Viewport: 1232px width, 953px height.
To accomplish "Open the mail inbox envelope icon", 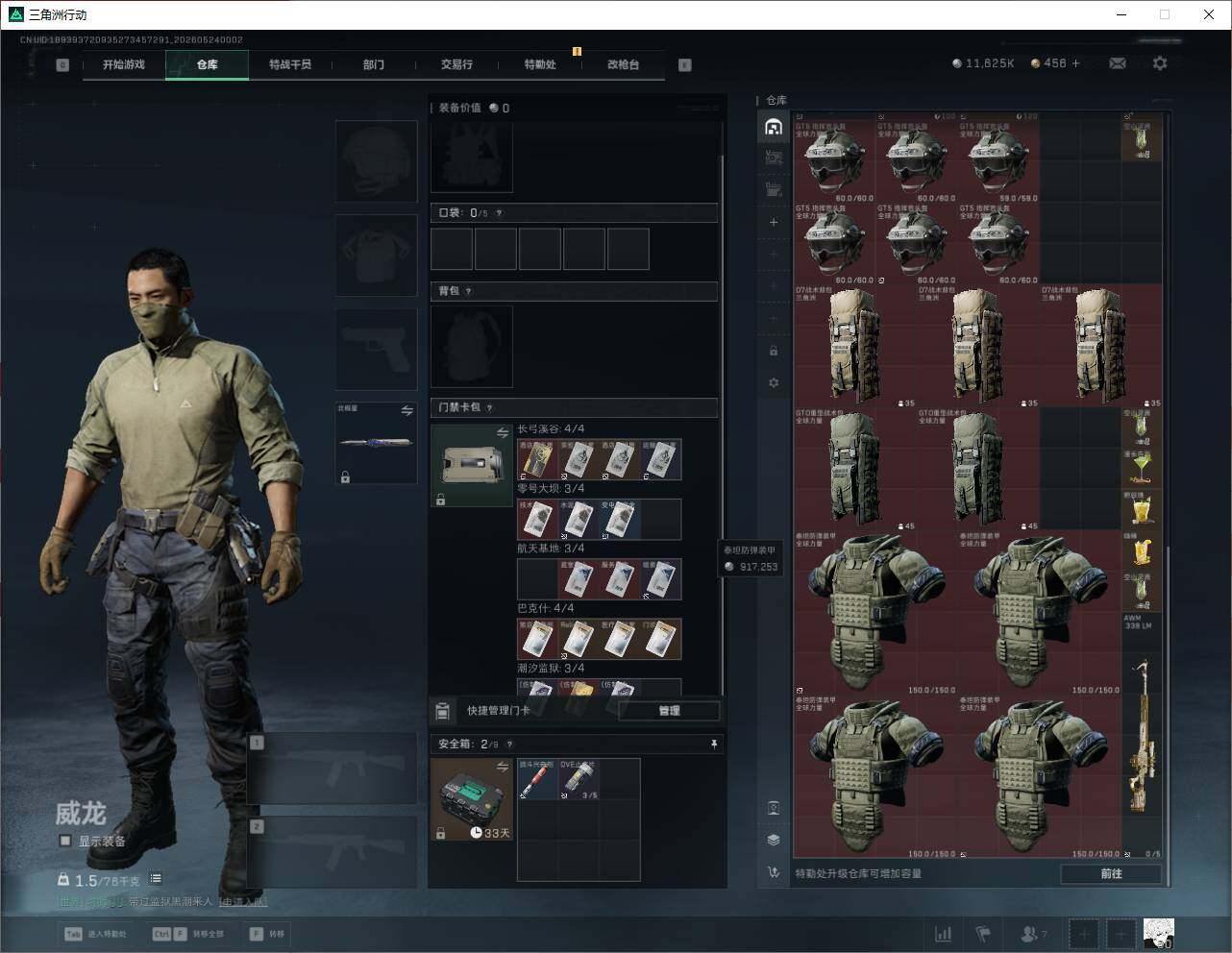I will [x=1118, y=63].
